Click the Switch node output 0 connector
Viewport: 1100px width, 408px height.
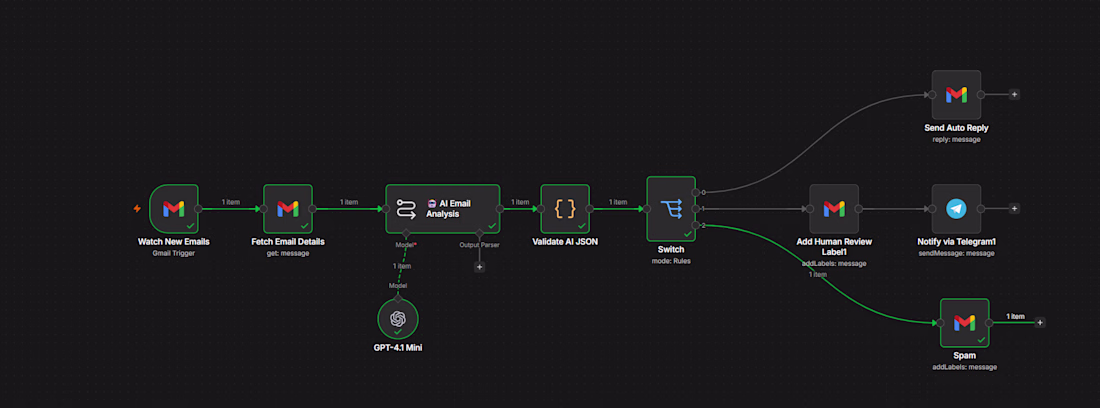point(695,192)
